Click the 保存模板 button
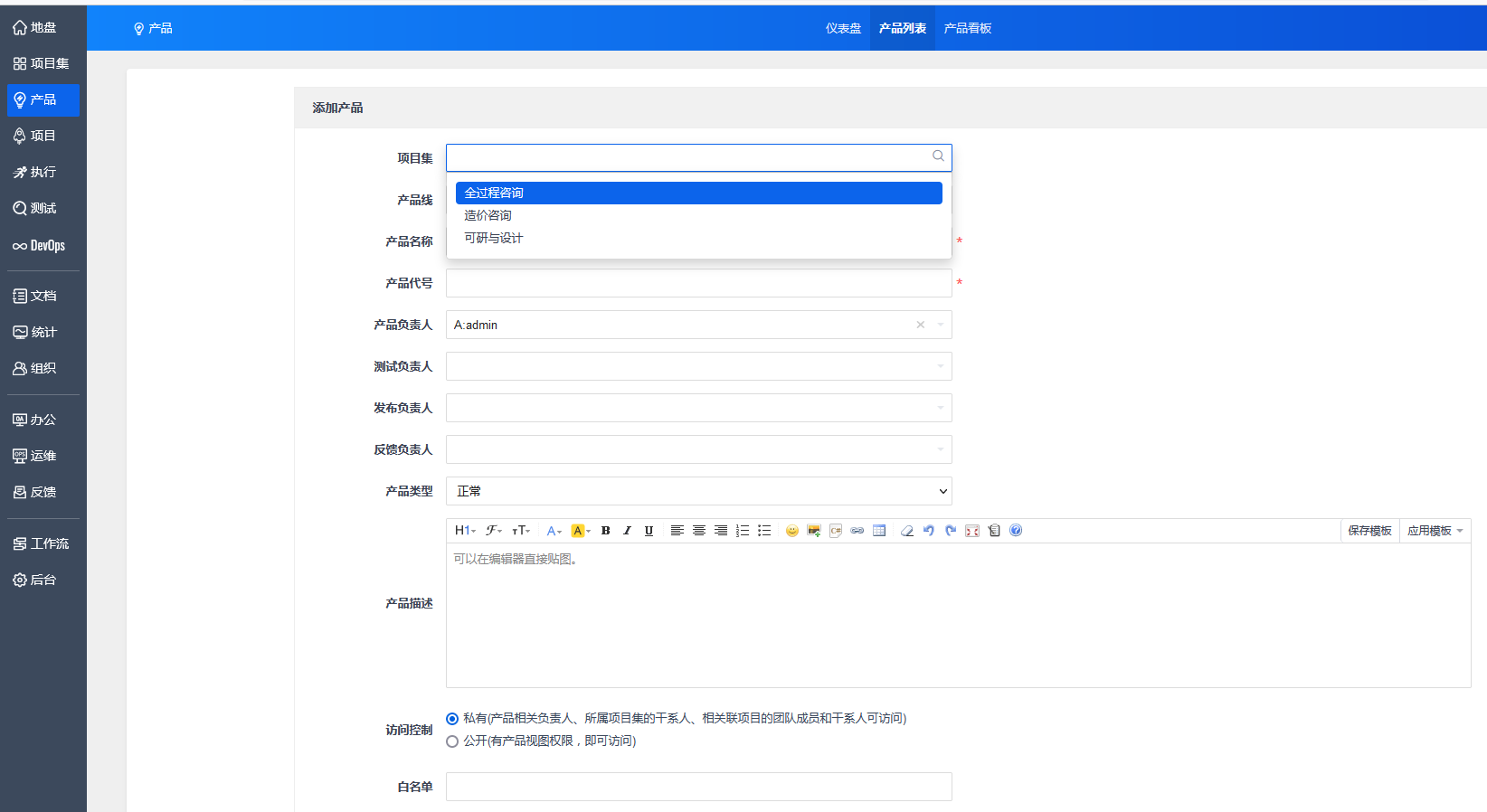The height and width of the screenshot is (812, 1487). (x=1369, y=531)
